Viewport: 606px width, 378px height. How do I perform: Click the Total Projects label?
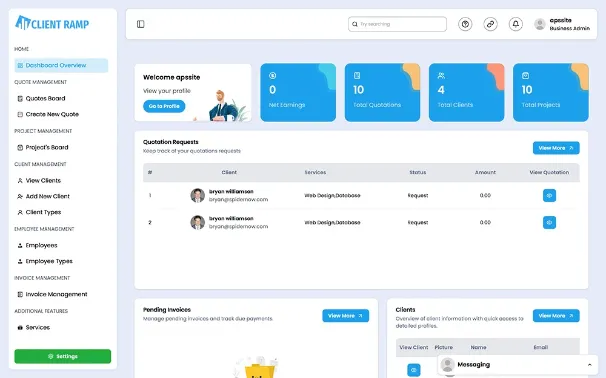(541, 105)
